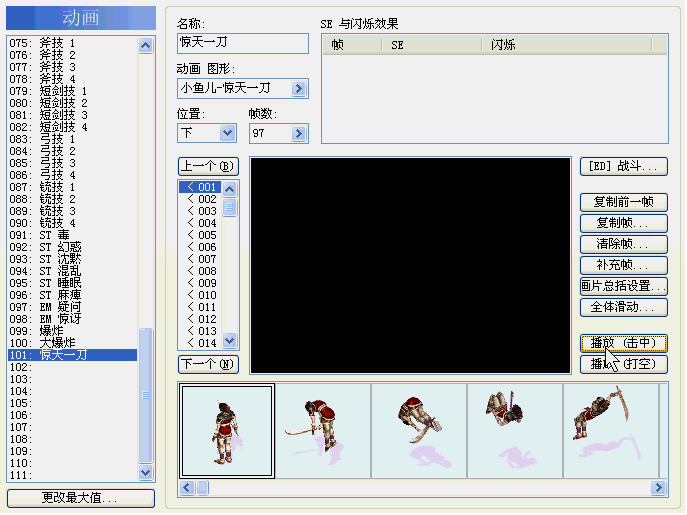Select animation 082: 短剑技 4
The image size is (687, 515).
point(72,127)
